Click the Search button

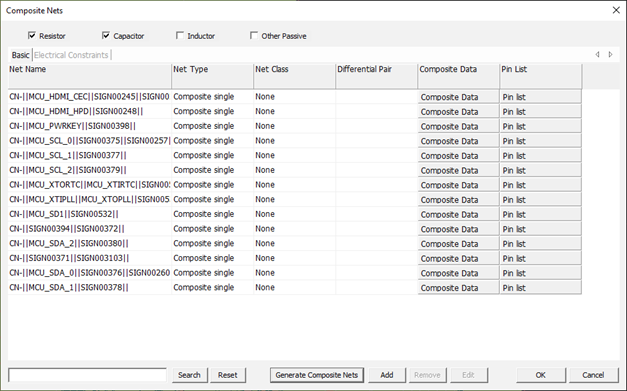[190, 375]
